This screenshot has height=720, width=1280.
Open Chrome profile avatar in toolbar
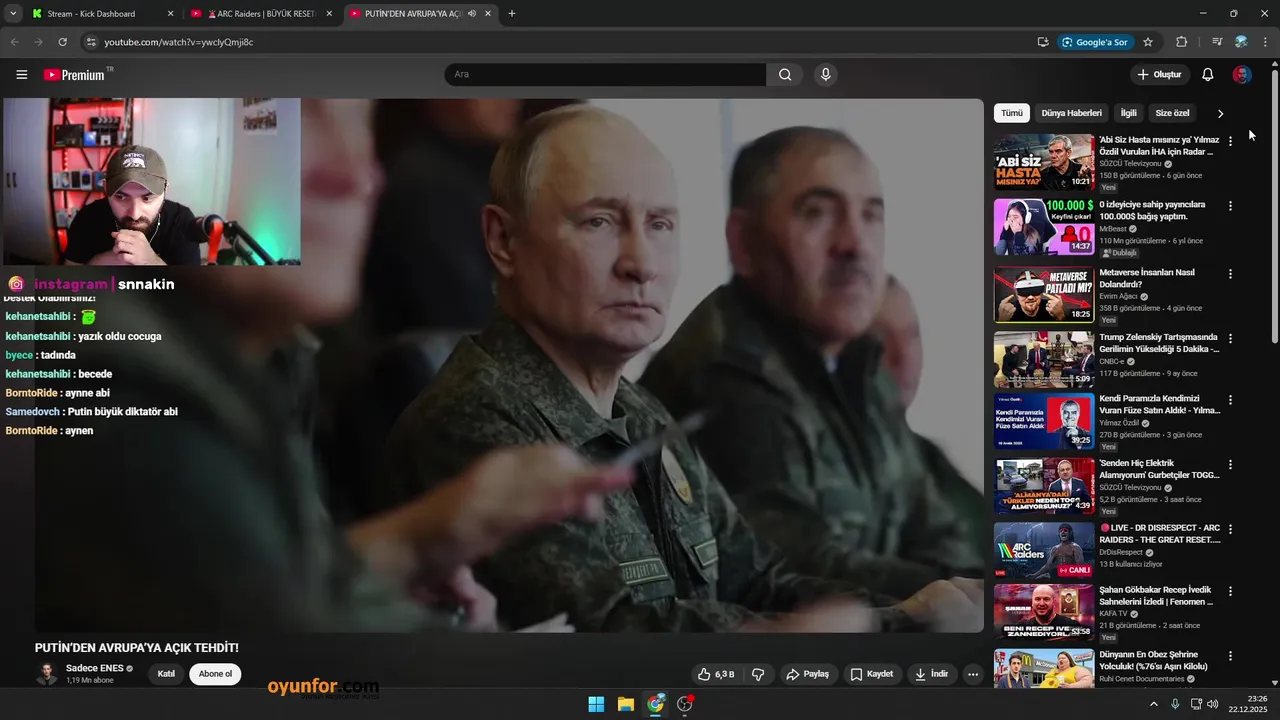pyautogui.click(x=1241, y=42)
